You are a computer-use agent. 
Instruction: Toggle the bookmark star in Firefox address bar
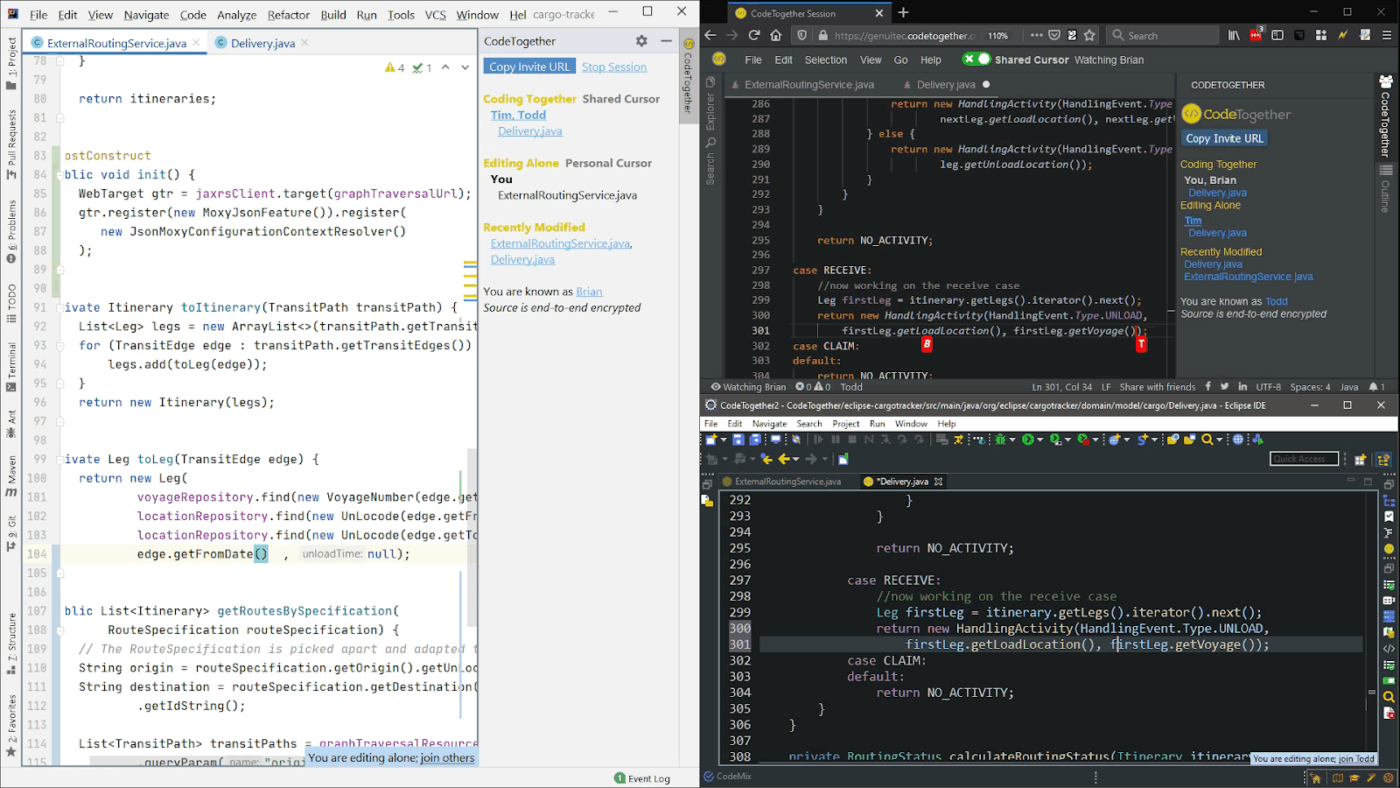[x=1090, y=34]
